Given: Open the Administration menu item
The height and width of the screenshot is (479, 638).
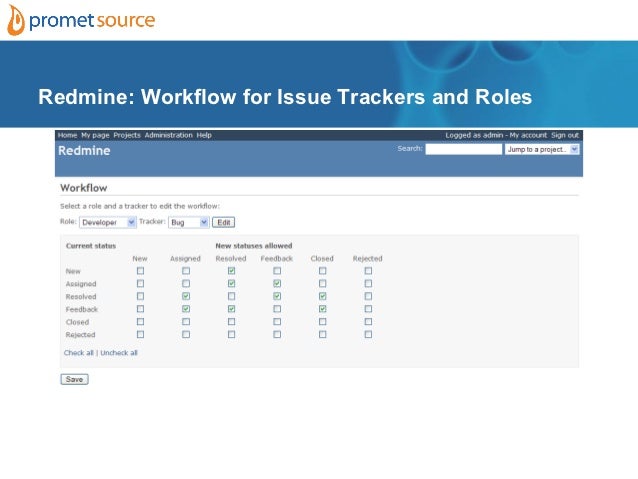Looking at the screenshot, I should [168, 135].
